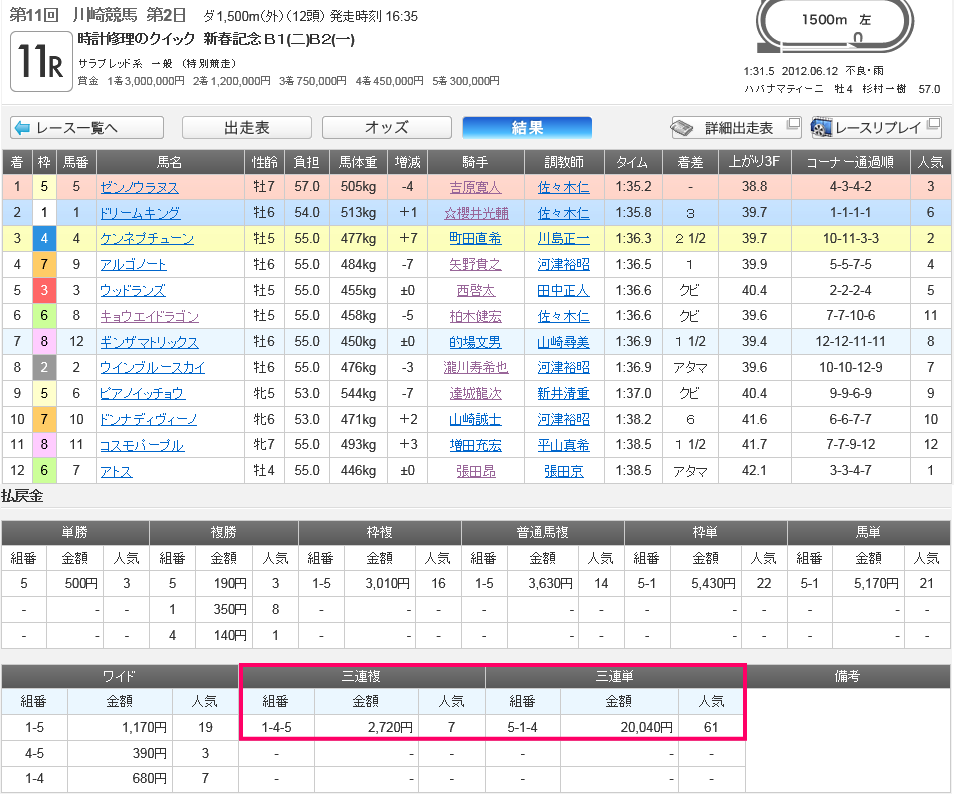Open jockey 的場文男 profile
Viewport: 954px width, 794px height.
pos(475,343)
